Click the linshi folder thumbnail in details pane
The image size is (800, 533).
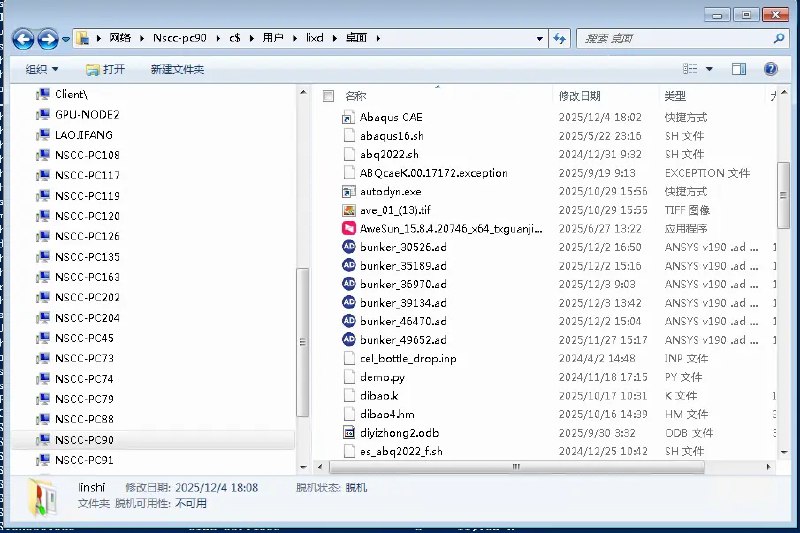[x=41, y=496]
